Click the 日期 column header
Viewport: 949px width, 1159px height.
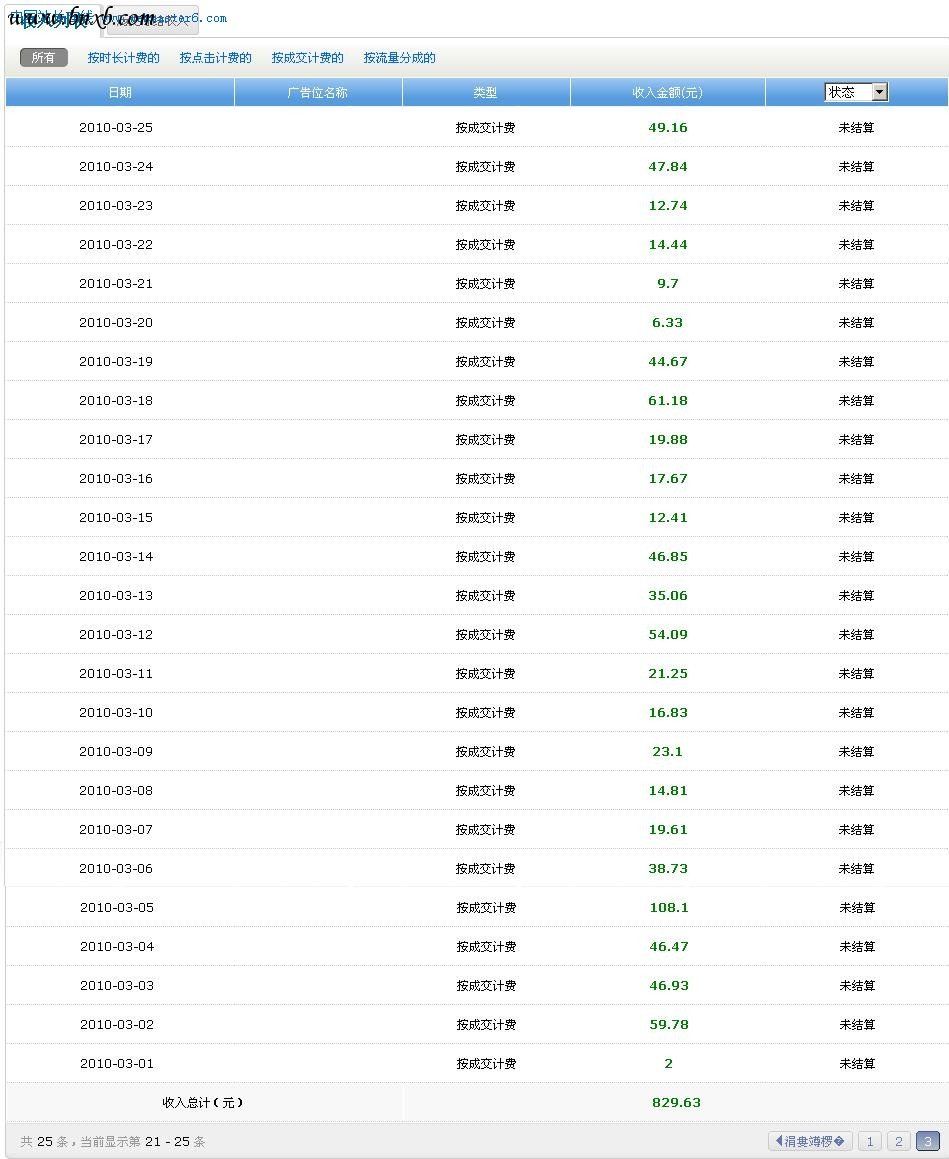119,92
